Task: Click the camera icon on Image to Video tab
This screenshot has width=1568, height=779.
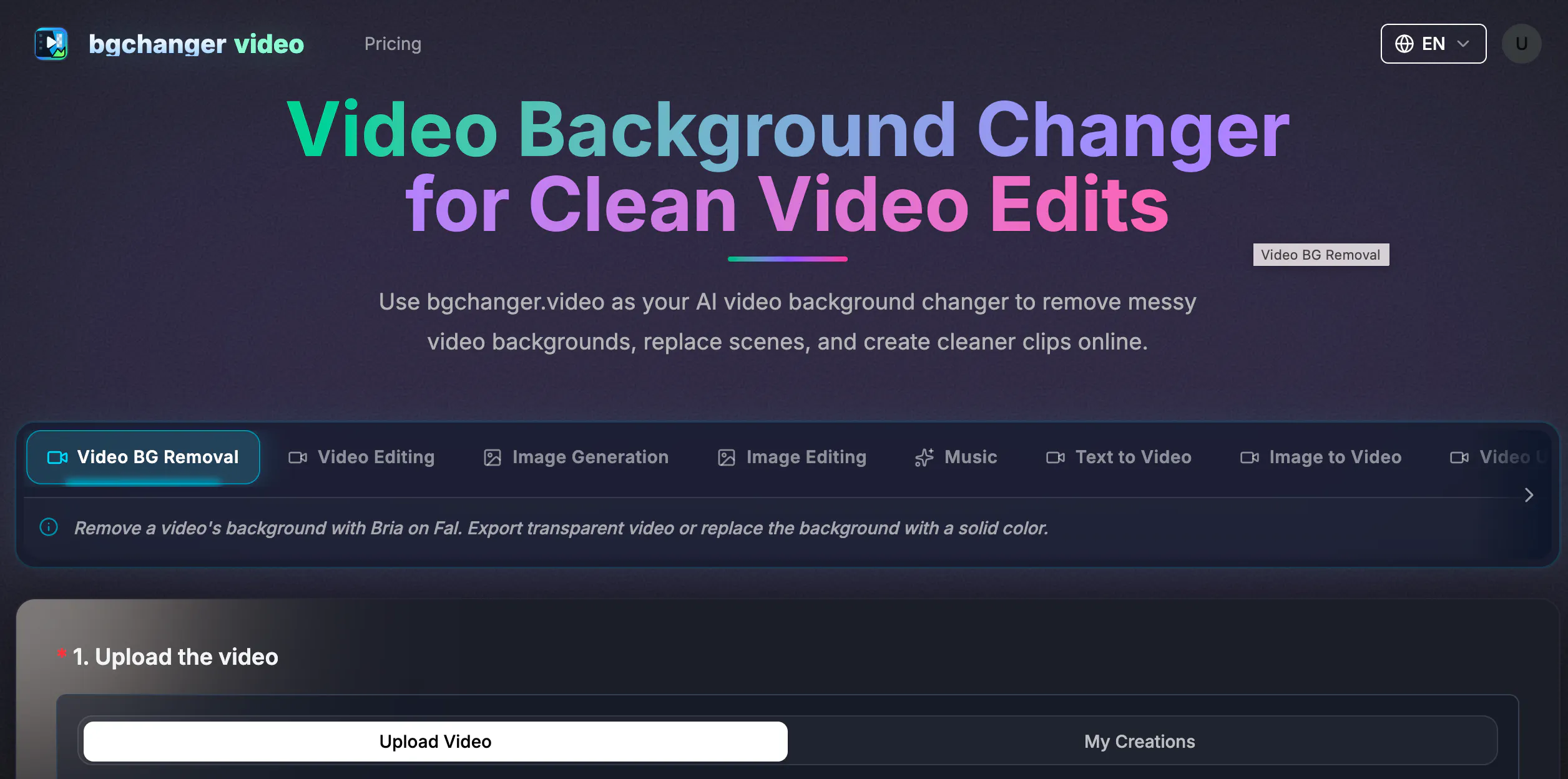Action: click(x=1250, y=458)
